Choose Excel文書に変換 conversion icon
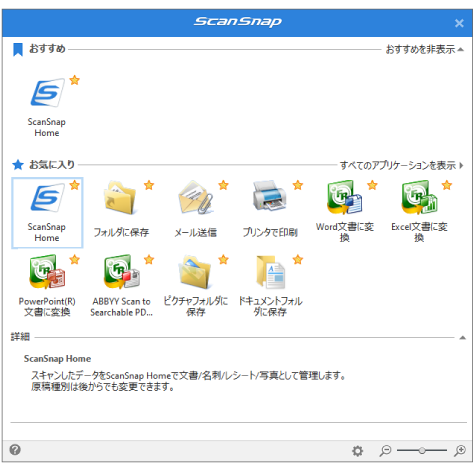475x470 pixels. 419,197
